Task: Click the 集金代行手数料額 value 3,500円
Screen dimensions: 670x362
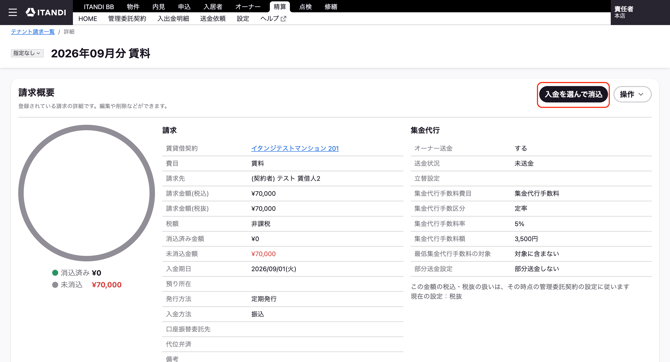Action: [x=526, y=239]
